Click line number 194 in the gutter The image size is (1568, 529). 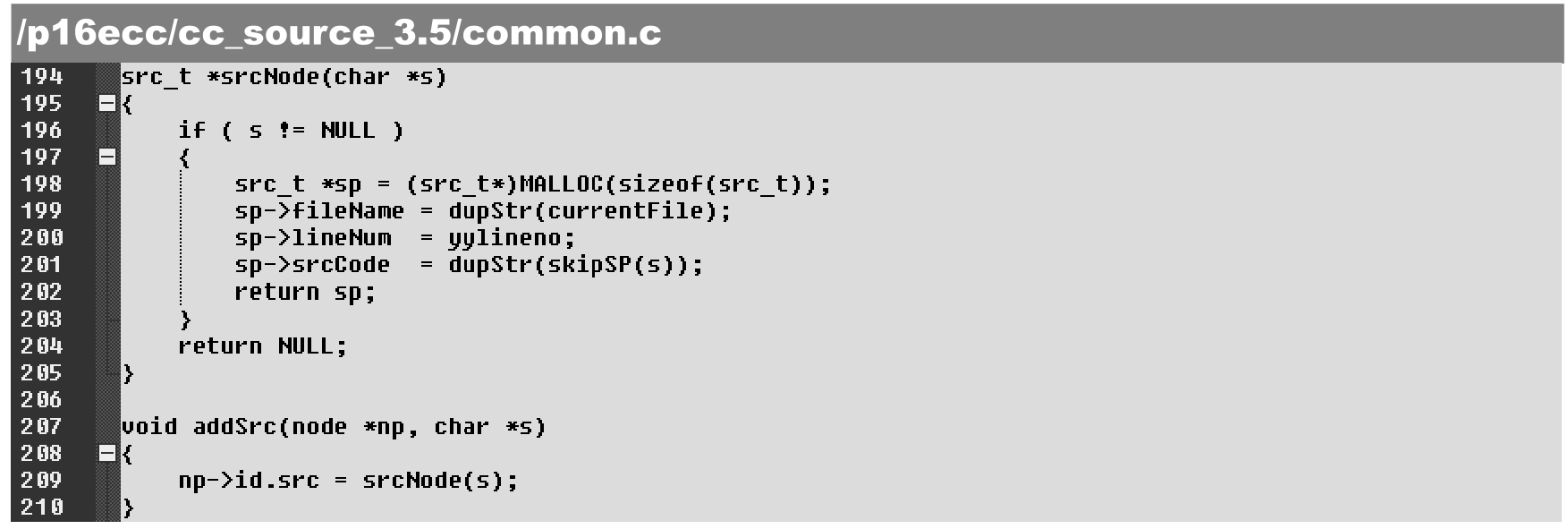click(x=42, y=77)
